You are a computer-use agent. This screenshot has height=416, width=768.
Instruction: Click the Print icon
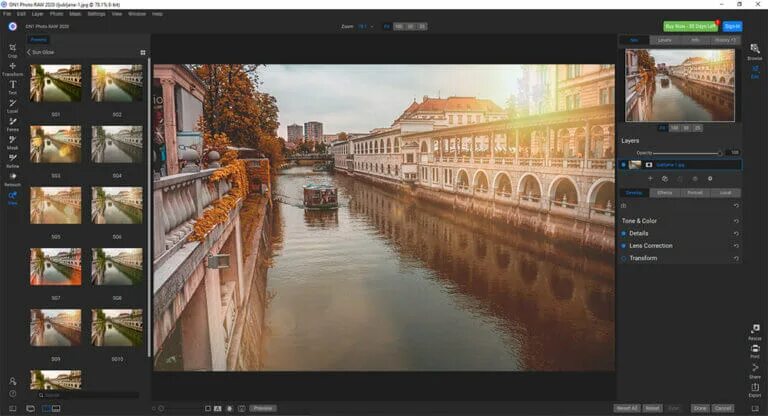[755, 348]
